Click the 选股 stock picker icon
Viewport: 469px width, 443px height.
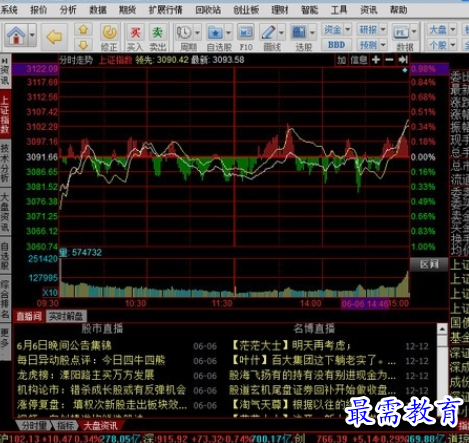[x=299, y=33]
